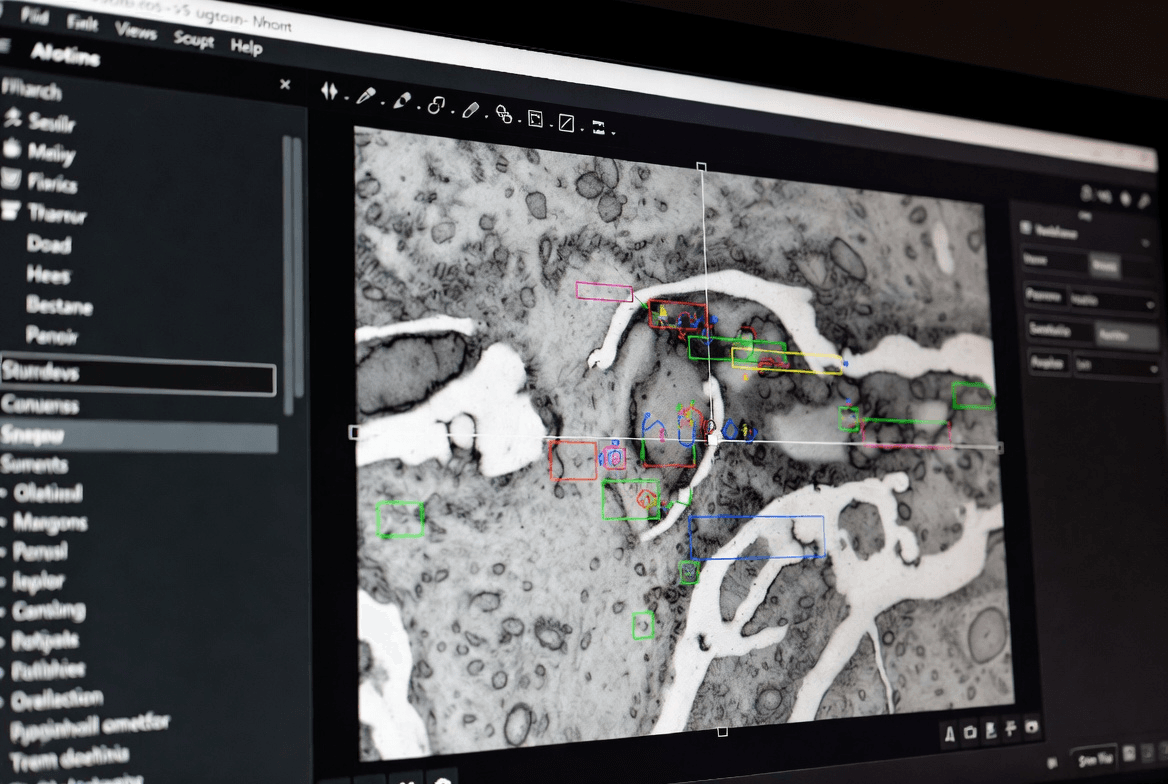Open the dropdown arrow after the last toolbar icon
1168x784 pixels.
coord(613,133)
